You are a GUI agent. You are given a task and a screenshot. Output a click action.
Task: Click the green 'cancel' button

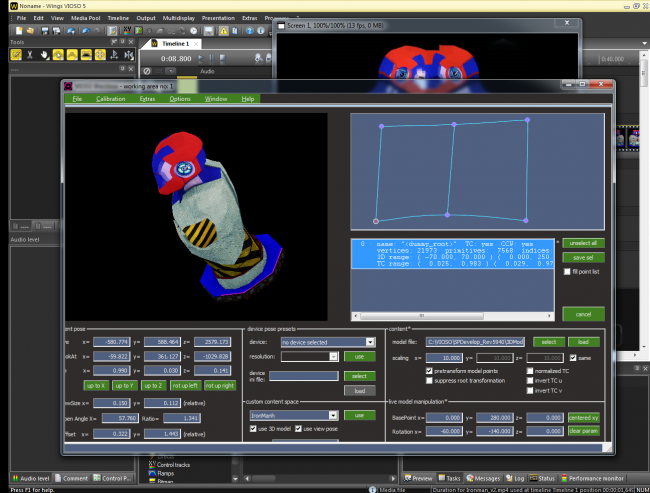pos(583,314)
